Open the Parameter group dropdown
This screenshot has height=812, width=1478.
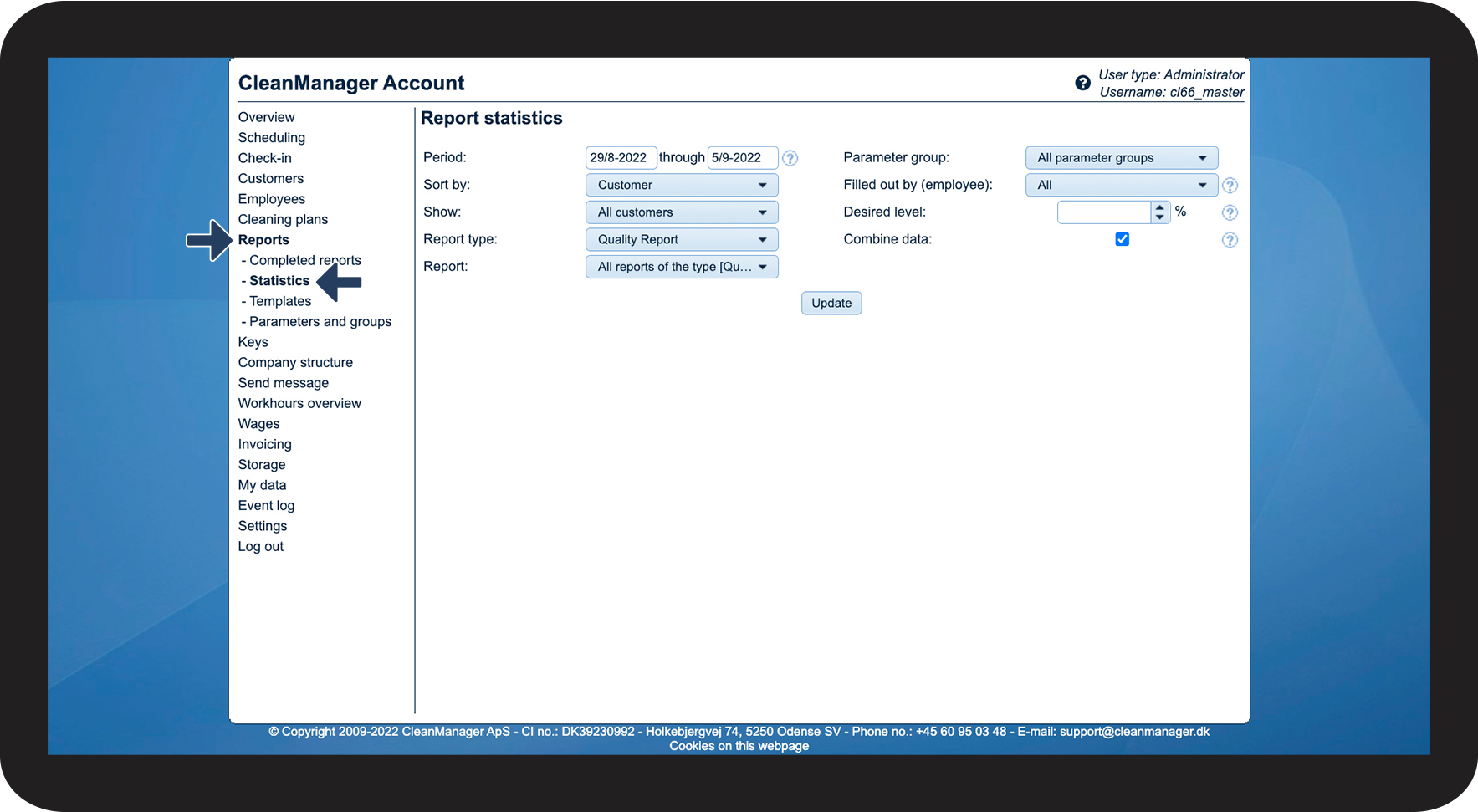point(1122,158)
